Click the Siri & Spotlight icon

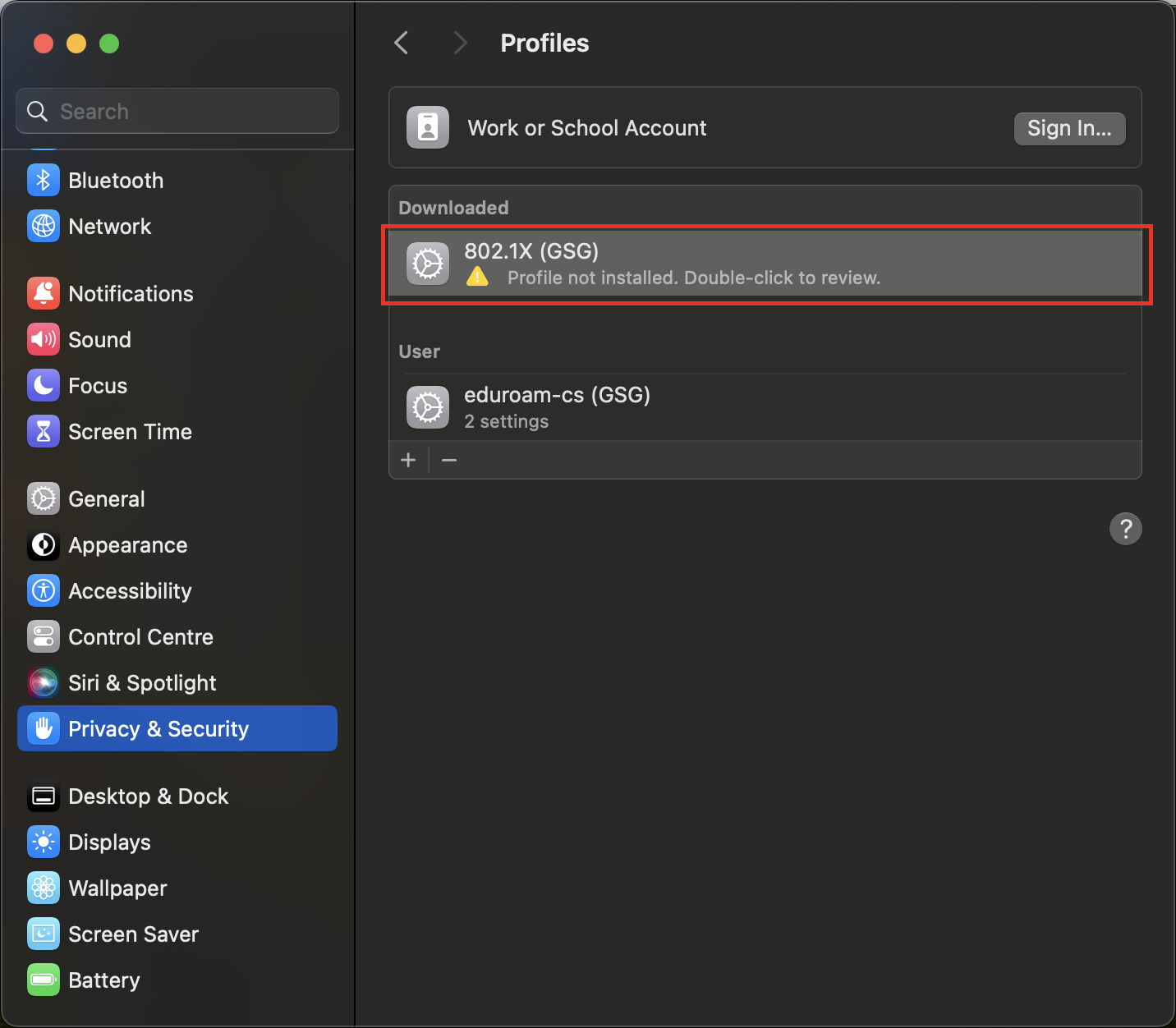[44, 683]
